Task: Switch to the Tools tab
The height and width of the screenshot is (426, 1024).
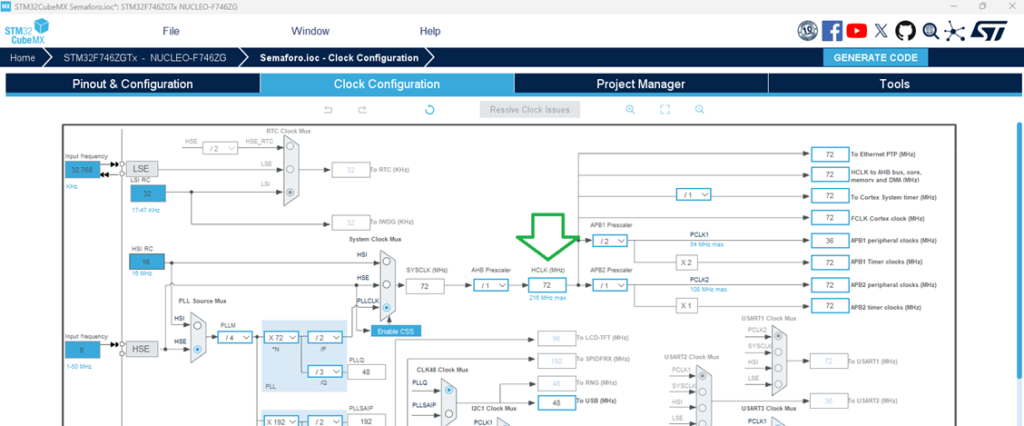Action: (x=894, y=84)
